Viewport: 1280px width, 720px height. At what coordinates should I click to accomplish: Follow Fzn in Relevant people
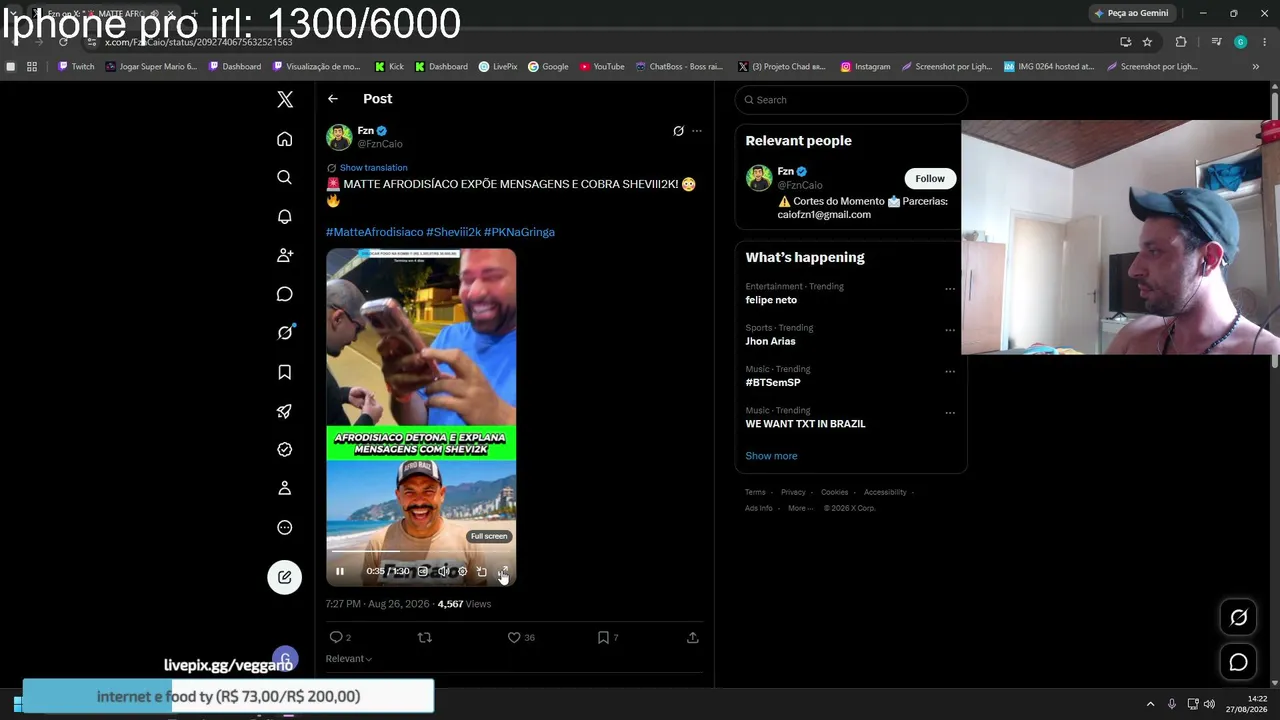click(930, 179)
